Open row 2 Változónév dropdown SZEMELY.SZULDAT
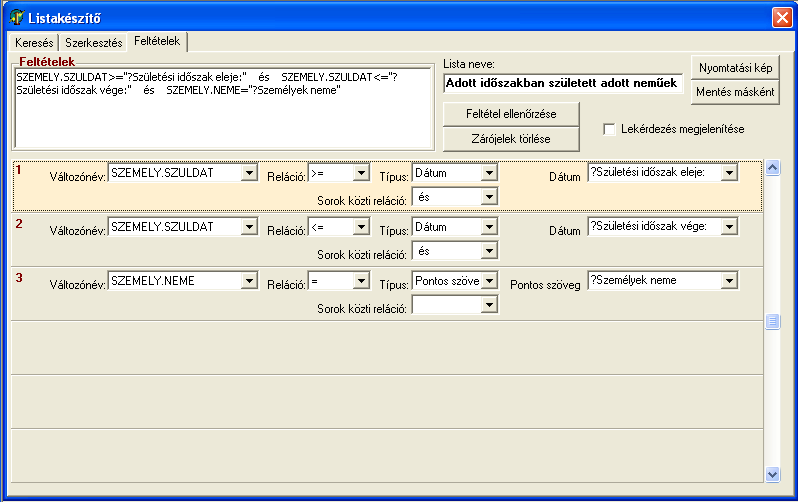The image size is (798, 502). pyautogui.click(x=249, y=227)
